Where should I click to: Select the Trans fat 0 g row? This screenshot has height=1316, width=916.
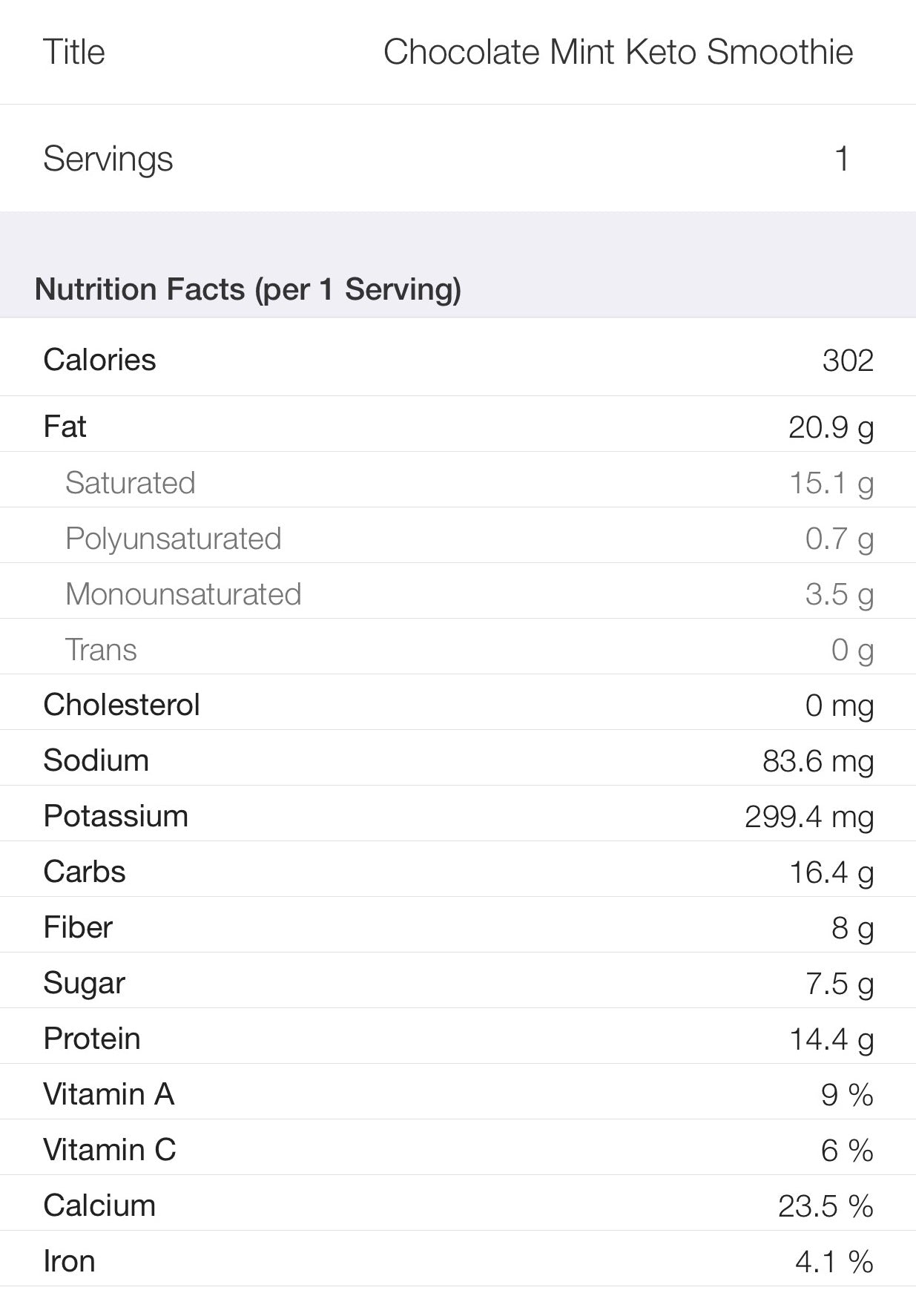coord(458,647)
